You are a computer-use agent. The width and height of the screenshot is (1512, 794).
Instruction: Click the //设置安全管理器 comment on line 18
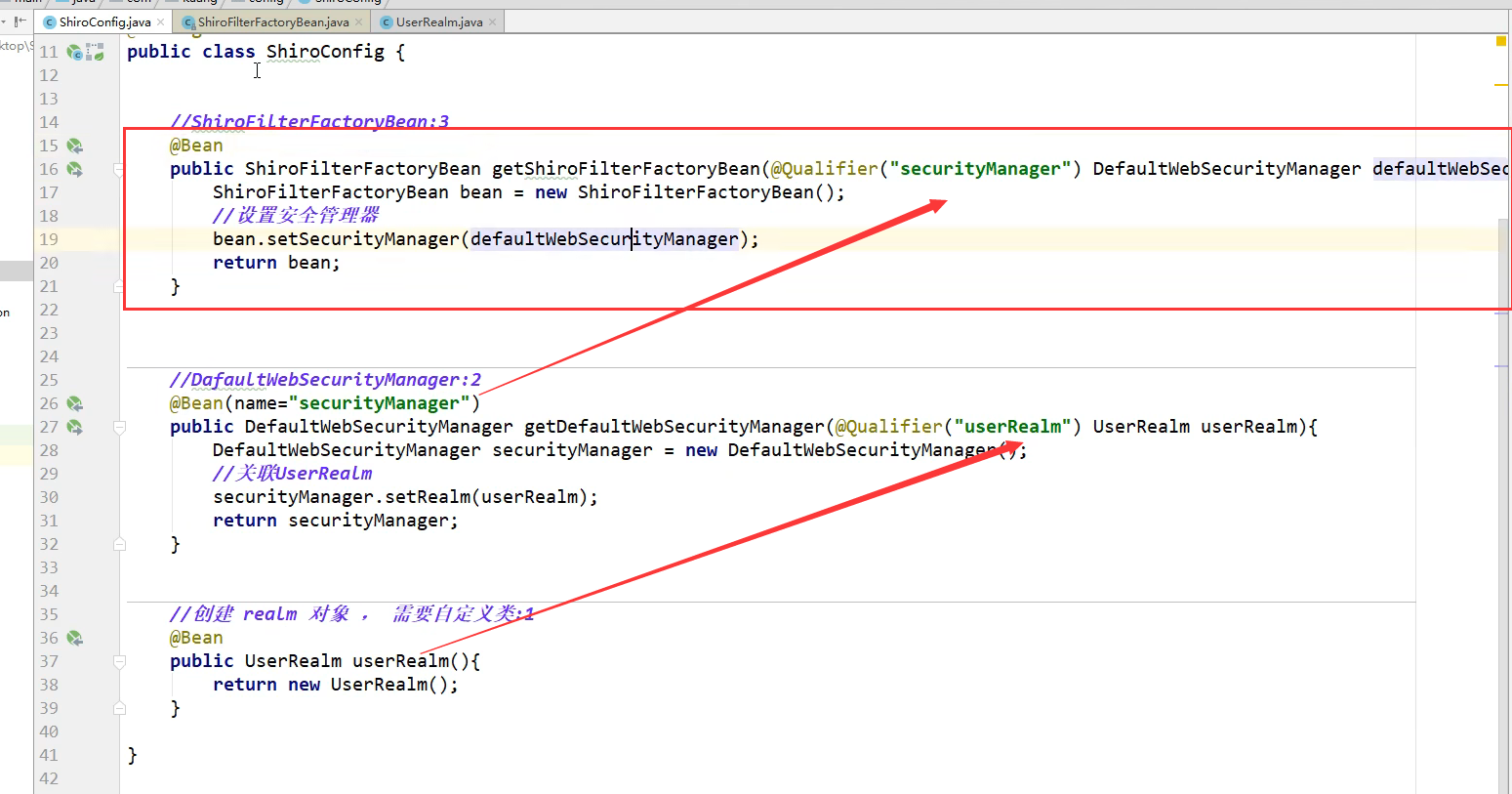[296, 216]
